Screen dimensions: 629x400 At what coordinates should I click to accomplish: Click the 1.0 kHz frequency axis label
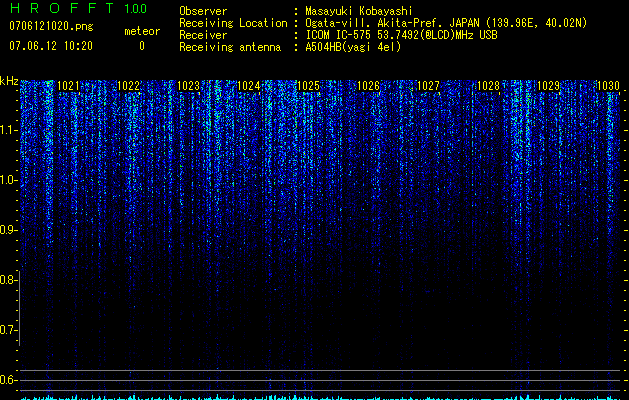point(9,180)
